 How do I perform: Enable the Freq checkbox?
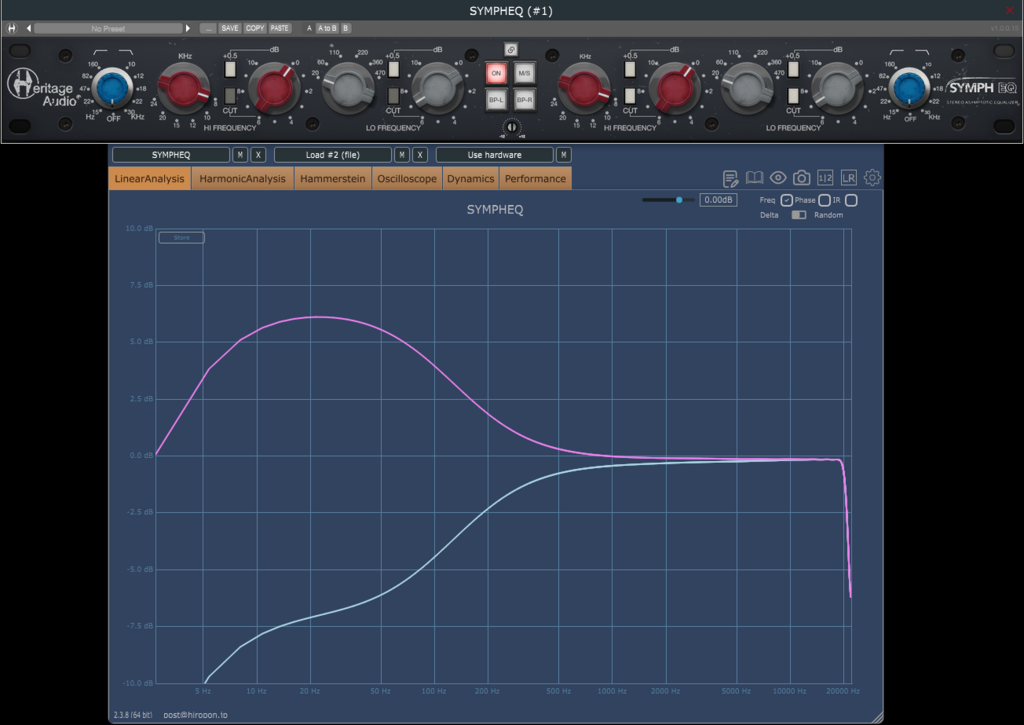point(786,200)
